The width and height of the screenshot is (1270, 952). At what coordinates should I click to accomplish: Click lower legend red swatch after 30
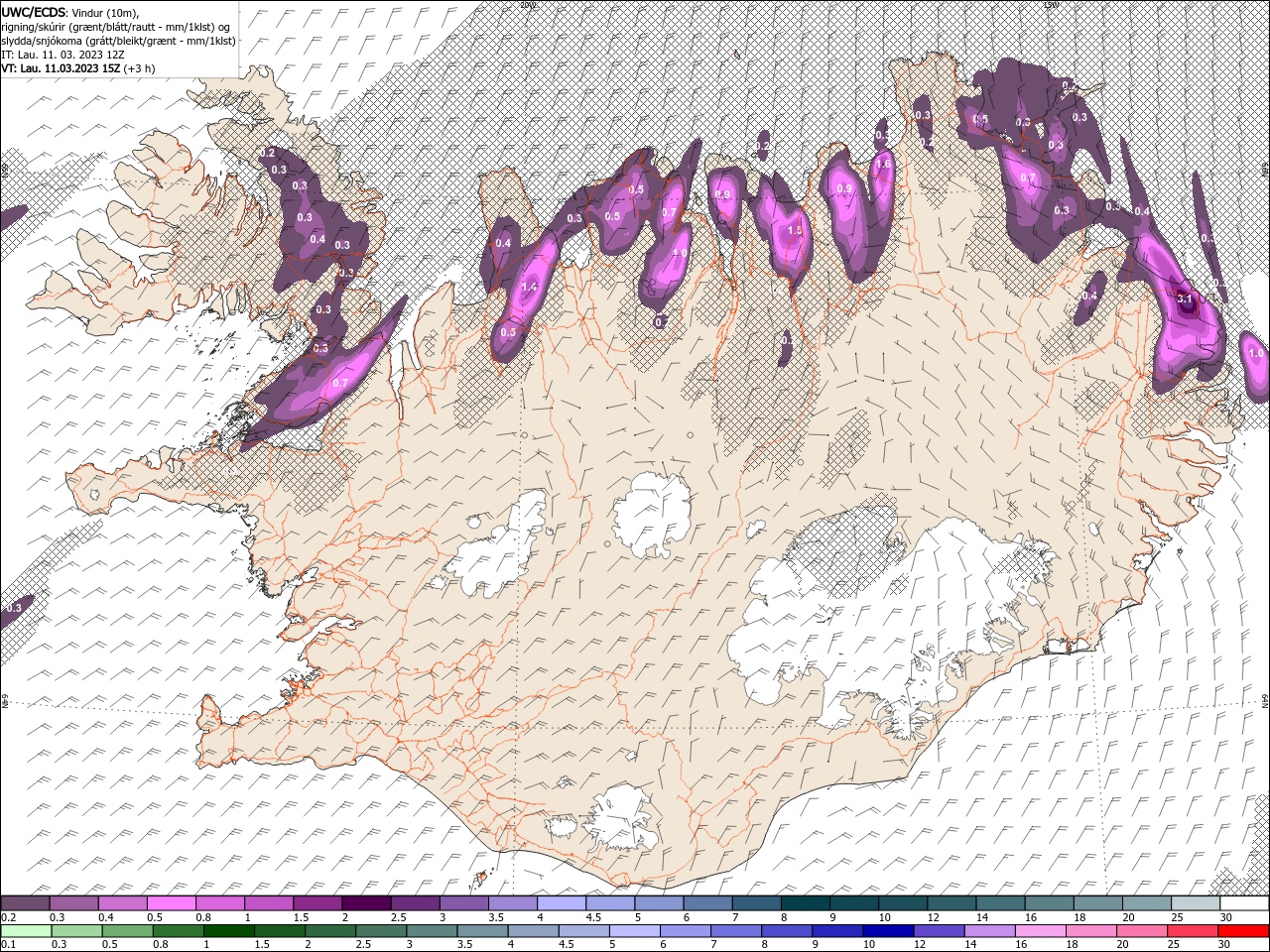[x=1243, y=930]
